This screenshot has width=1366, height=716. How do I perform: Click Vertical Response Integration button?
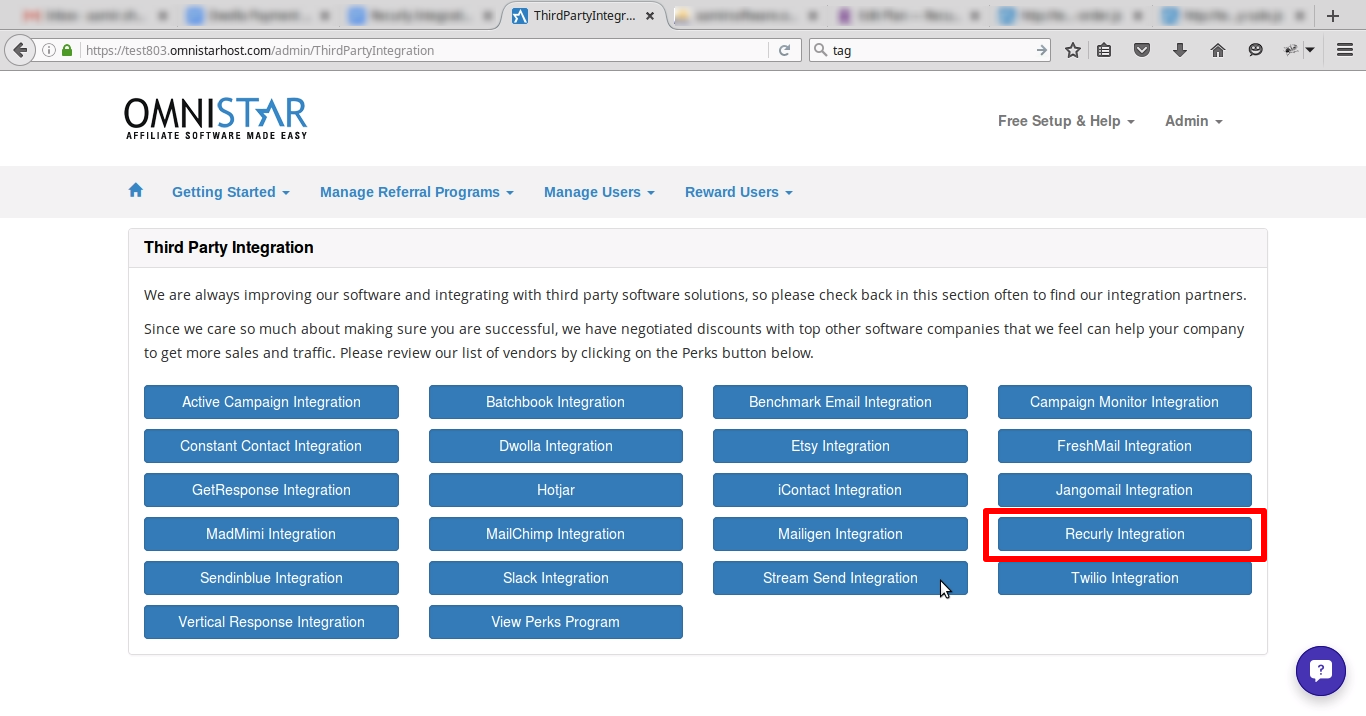click(271, 622)
